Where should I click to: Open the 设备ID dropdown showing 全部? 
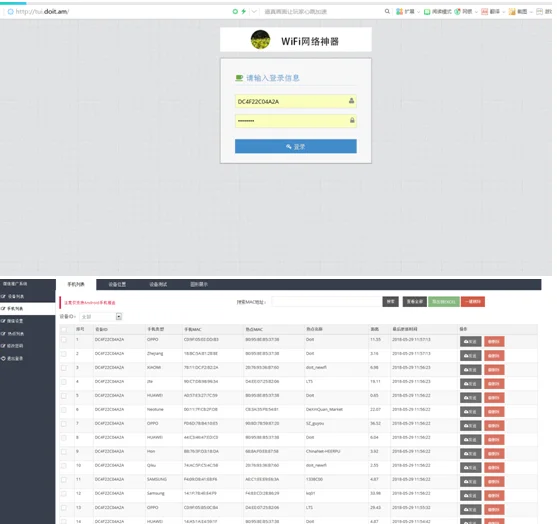(x=101, y=316)
